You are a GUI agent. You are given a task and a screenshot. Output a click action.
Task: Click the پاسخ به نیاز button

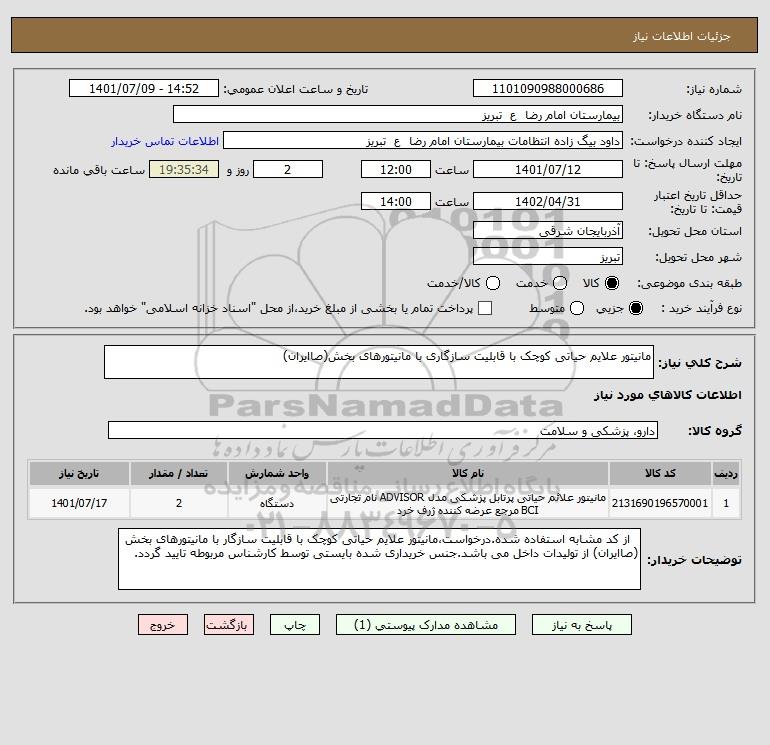[581, 625]
